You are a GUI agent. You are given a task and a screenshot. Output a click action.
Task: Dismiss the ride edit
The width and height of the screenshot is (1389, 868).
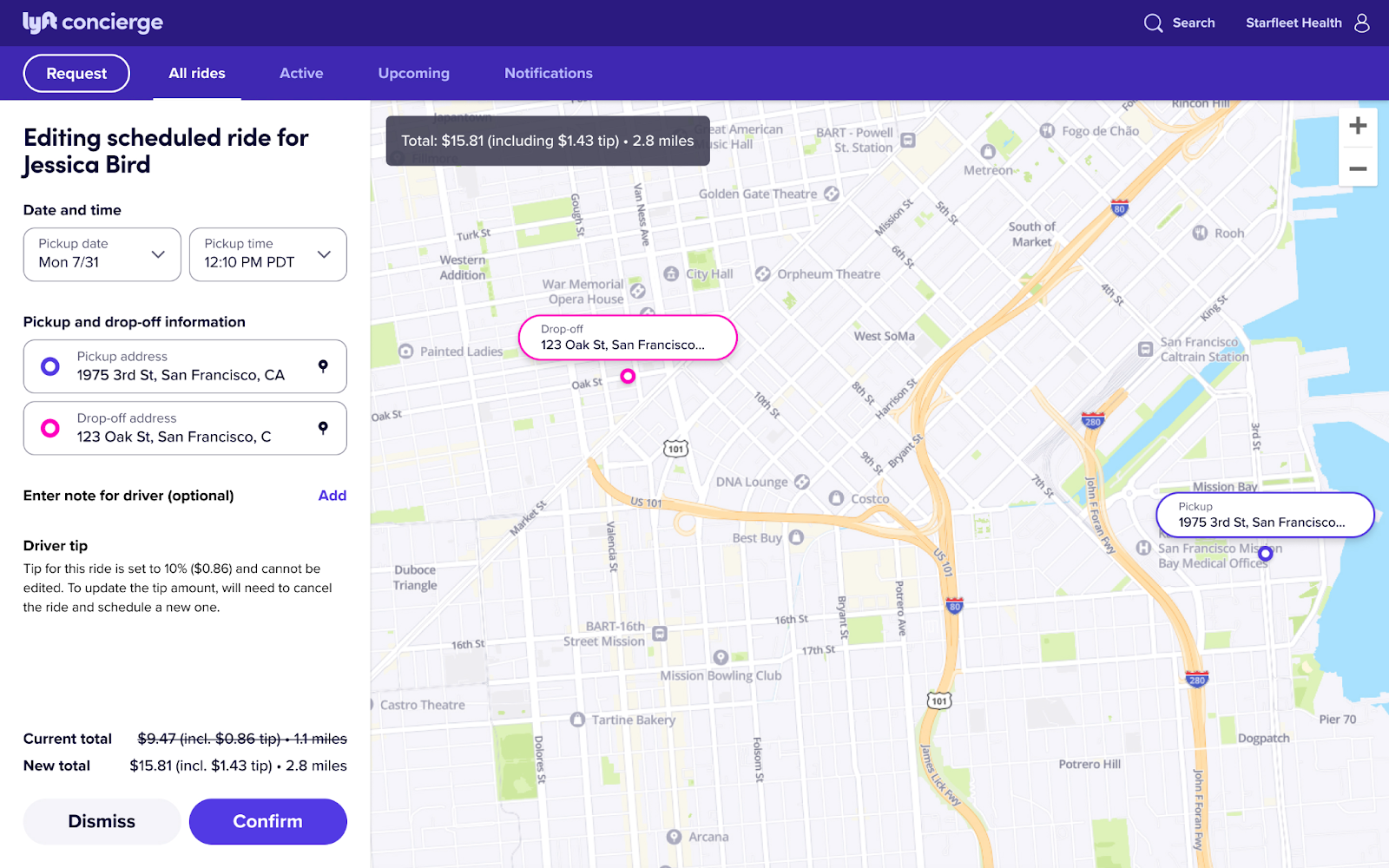coord(102,821)
